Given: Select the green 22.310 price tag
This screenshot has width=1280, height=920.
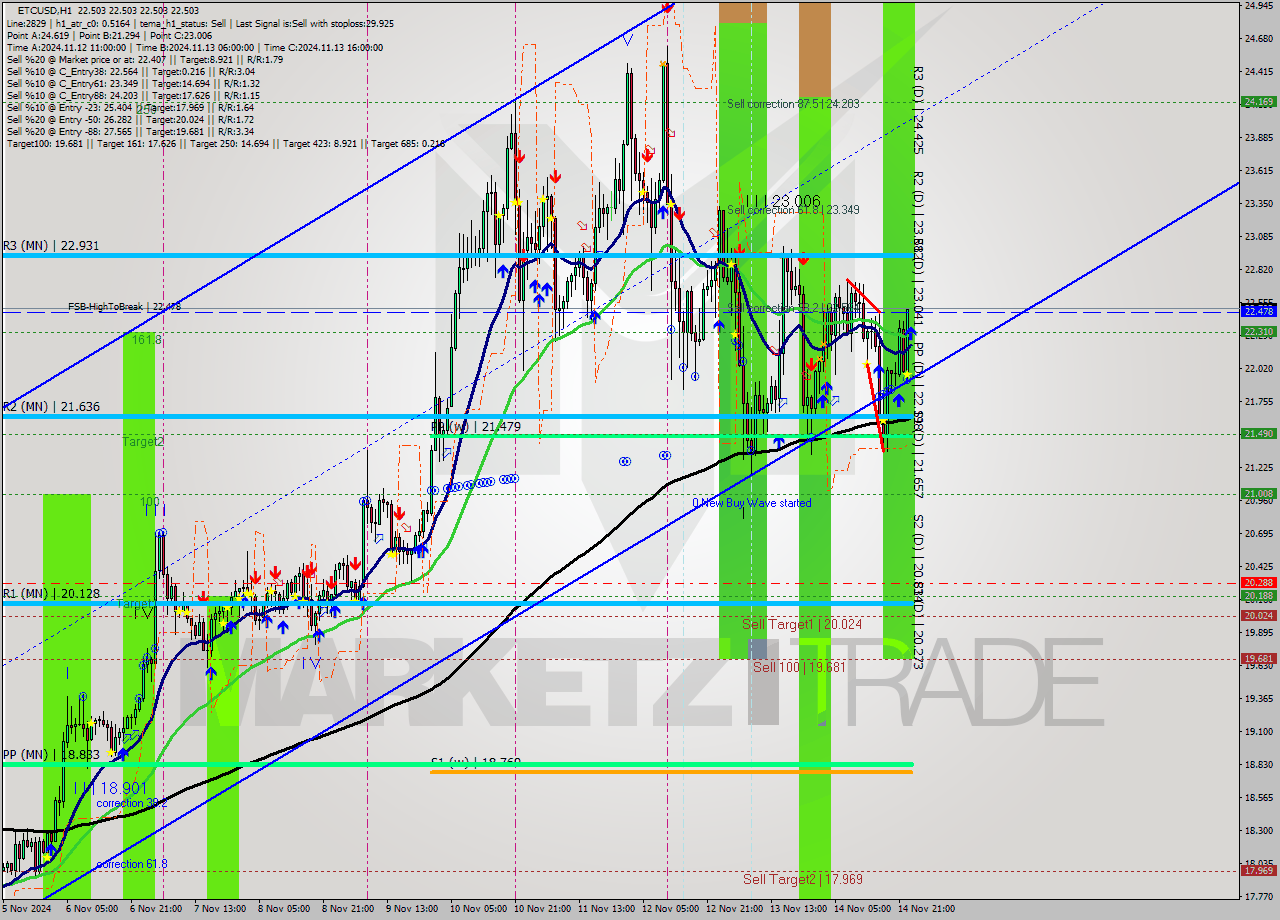Looking at the screenshot, I should [1258, 332].
